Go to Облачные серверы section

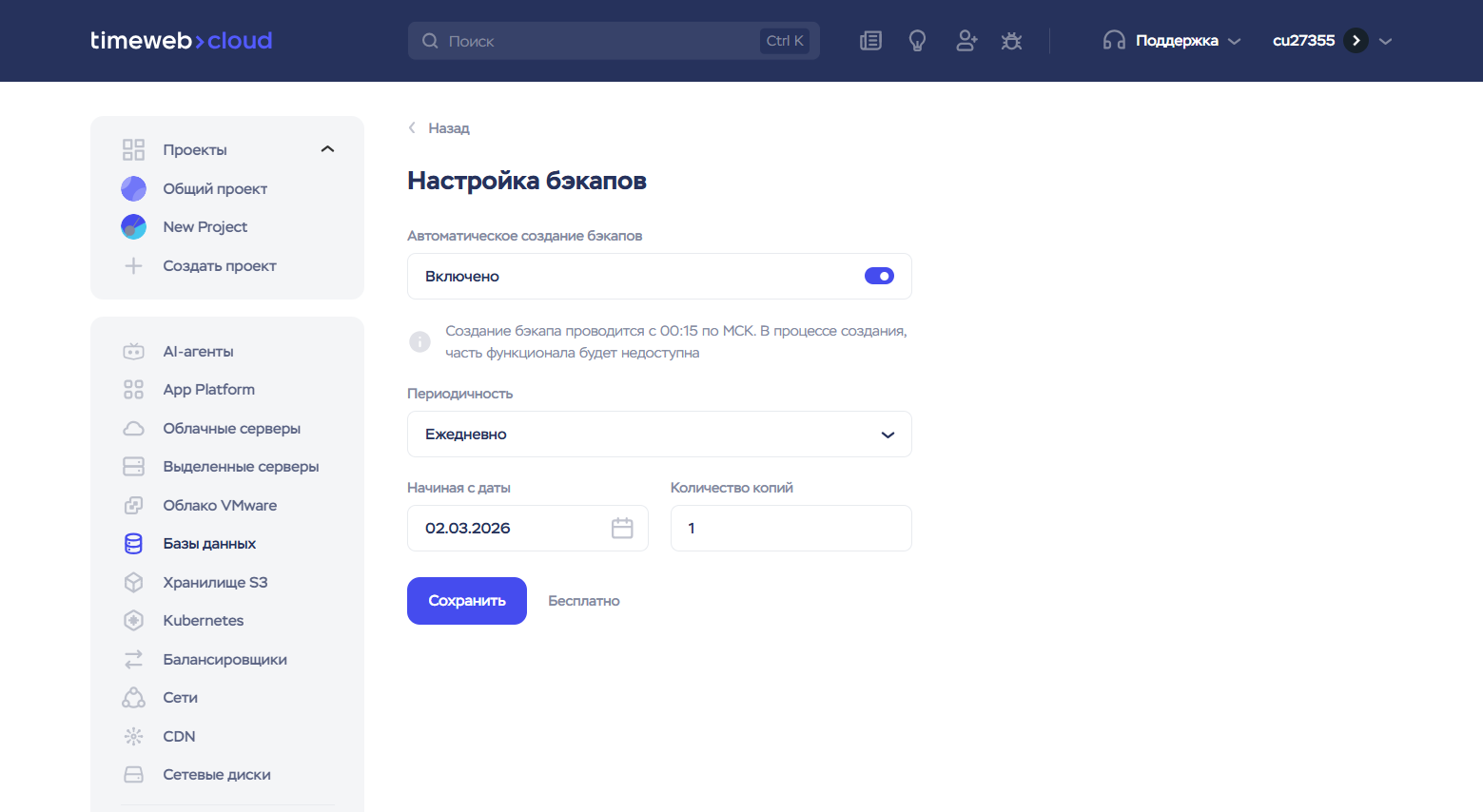pyautogui.click(x=231, y=429)
